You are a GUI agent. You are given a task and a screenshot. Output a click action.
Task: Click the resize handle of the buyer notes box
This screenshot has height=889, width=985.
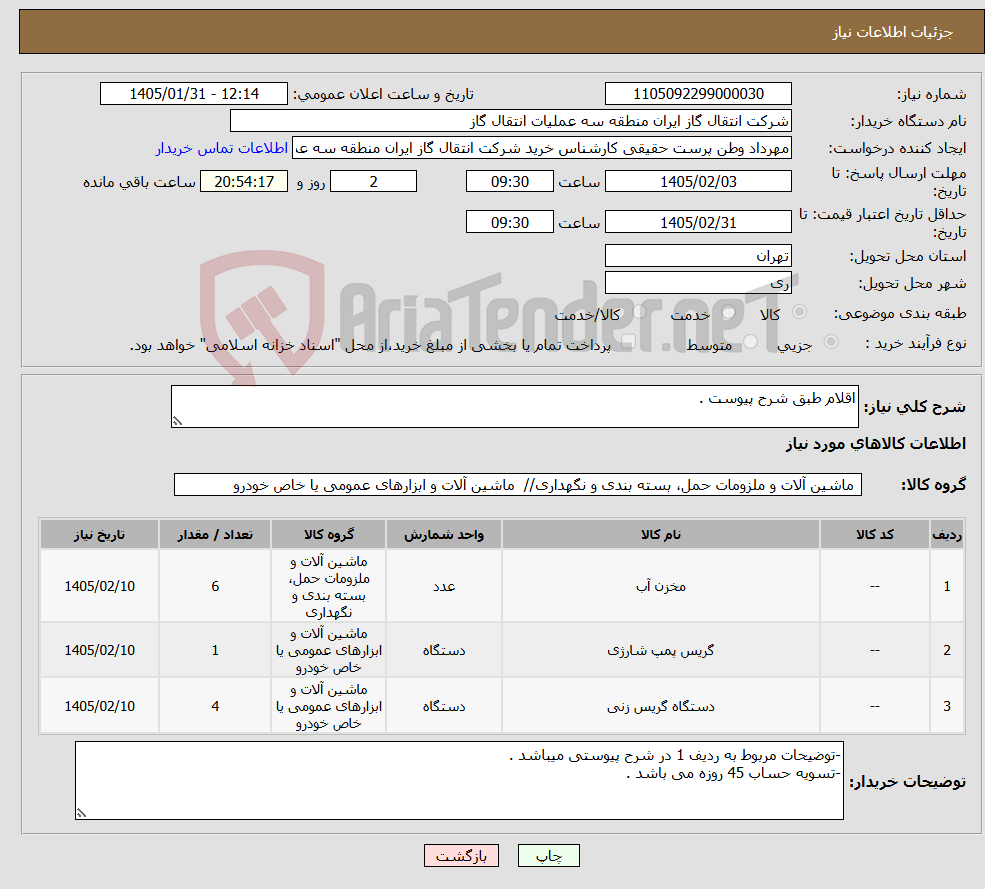tap(81, 813)
